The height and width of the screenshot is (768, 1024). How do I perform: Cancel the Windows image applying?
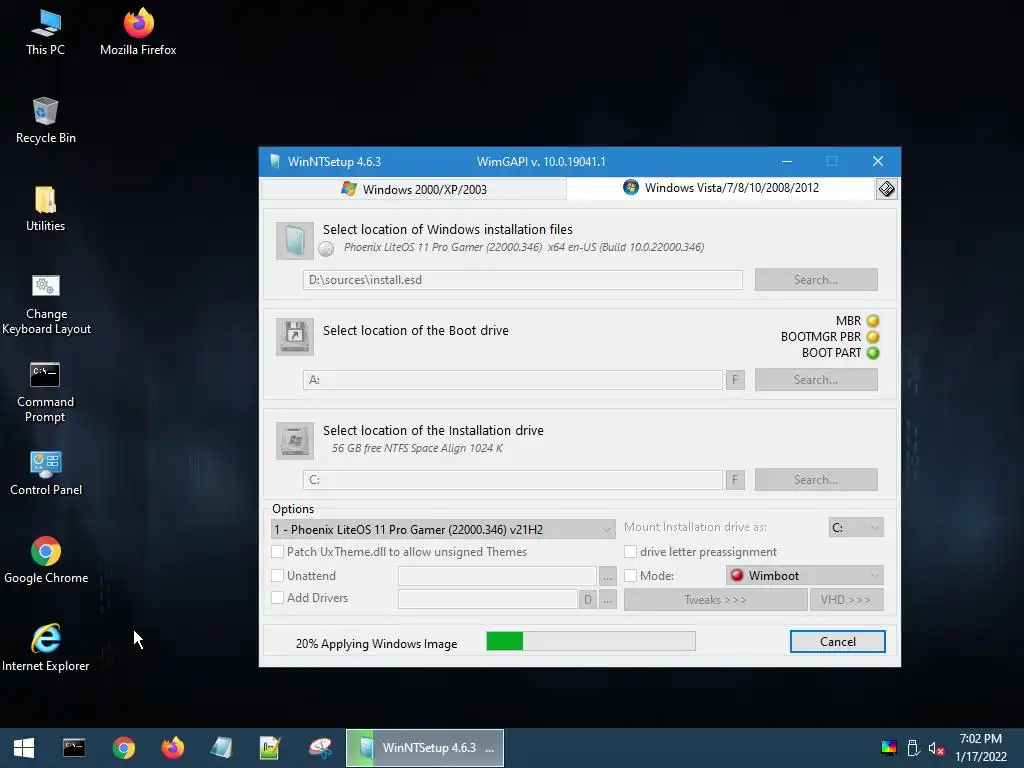pos(837,641)
